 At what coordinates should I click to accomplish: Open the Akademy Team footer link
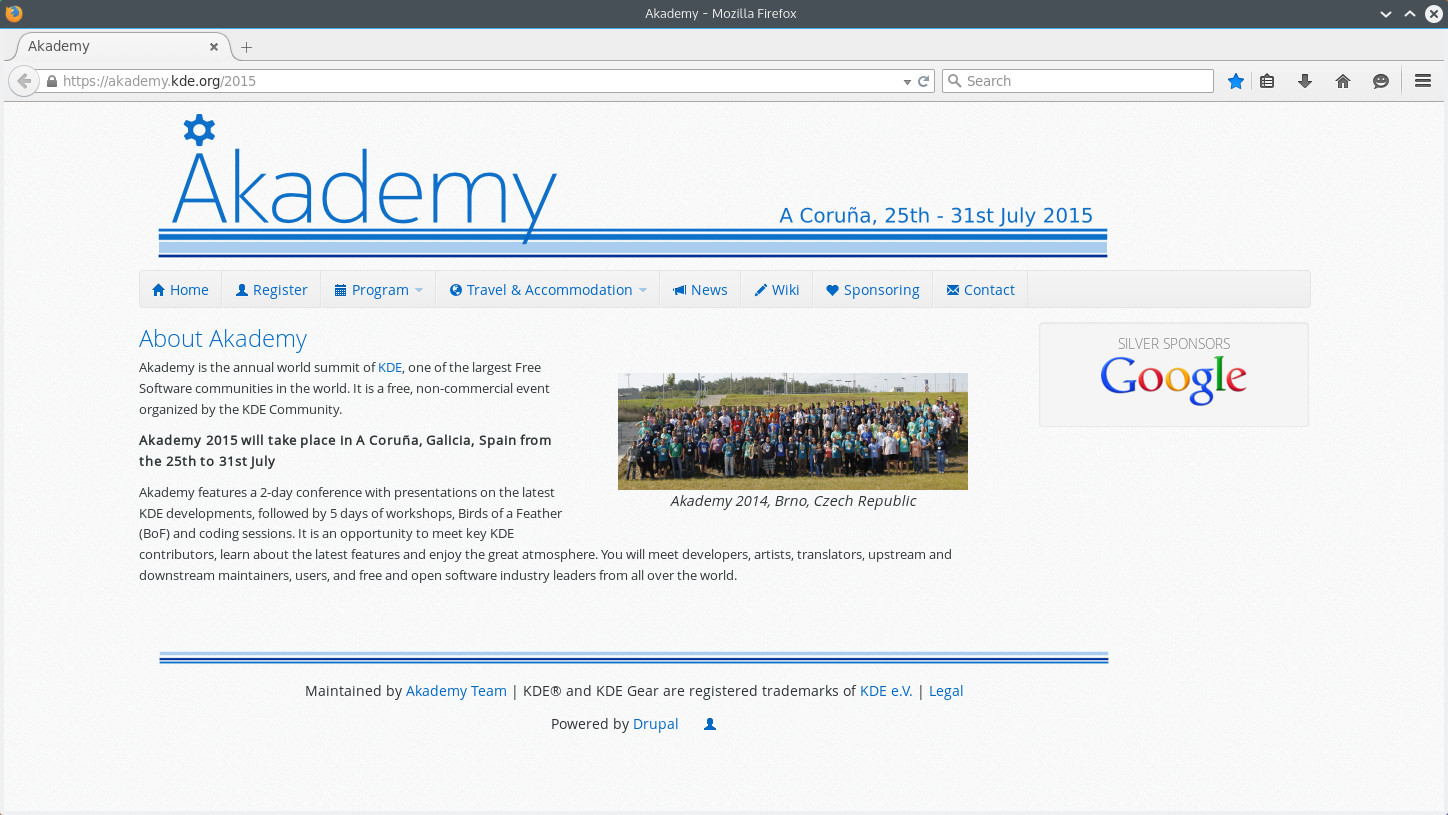456,691
